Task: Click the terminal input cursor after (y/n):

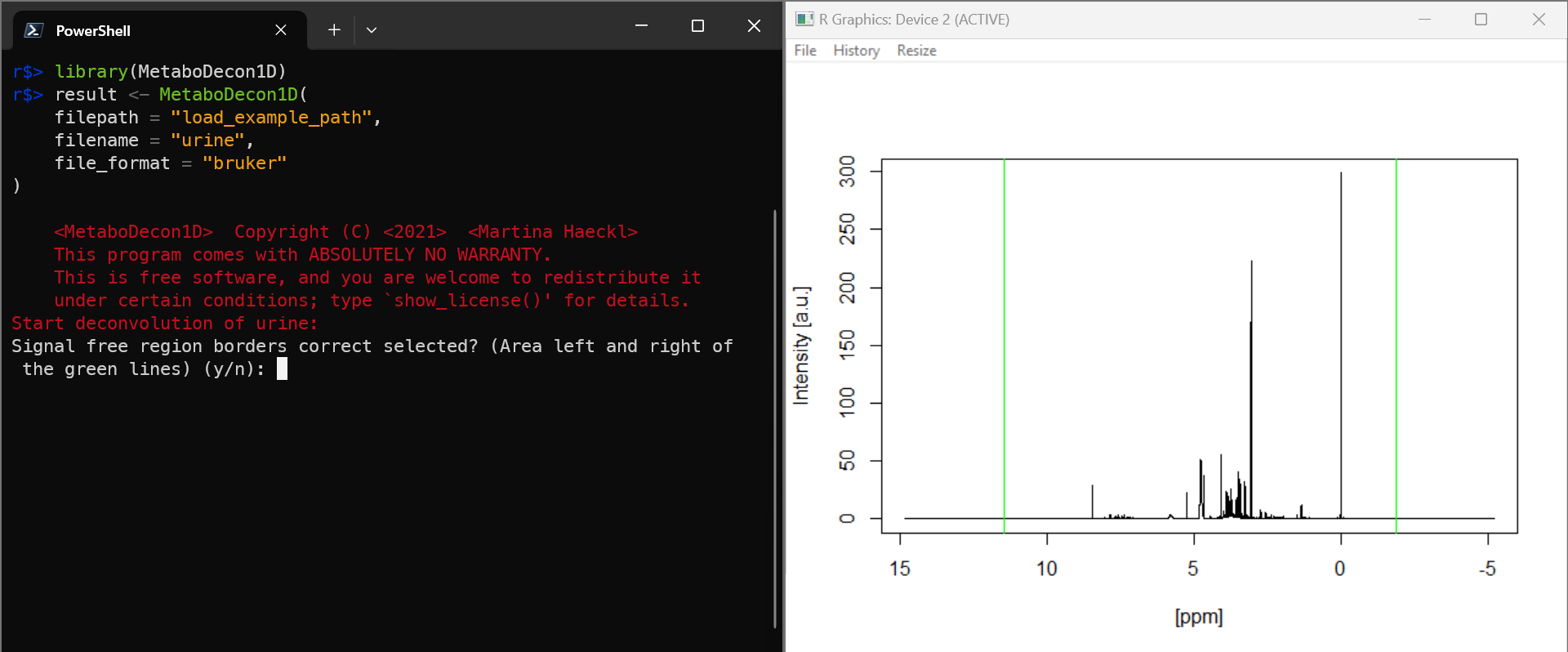Action: point(282,369)
